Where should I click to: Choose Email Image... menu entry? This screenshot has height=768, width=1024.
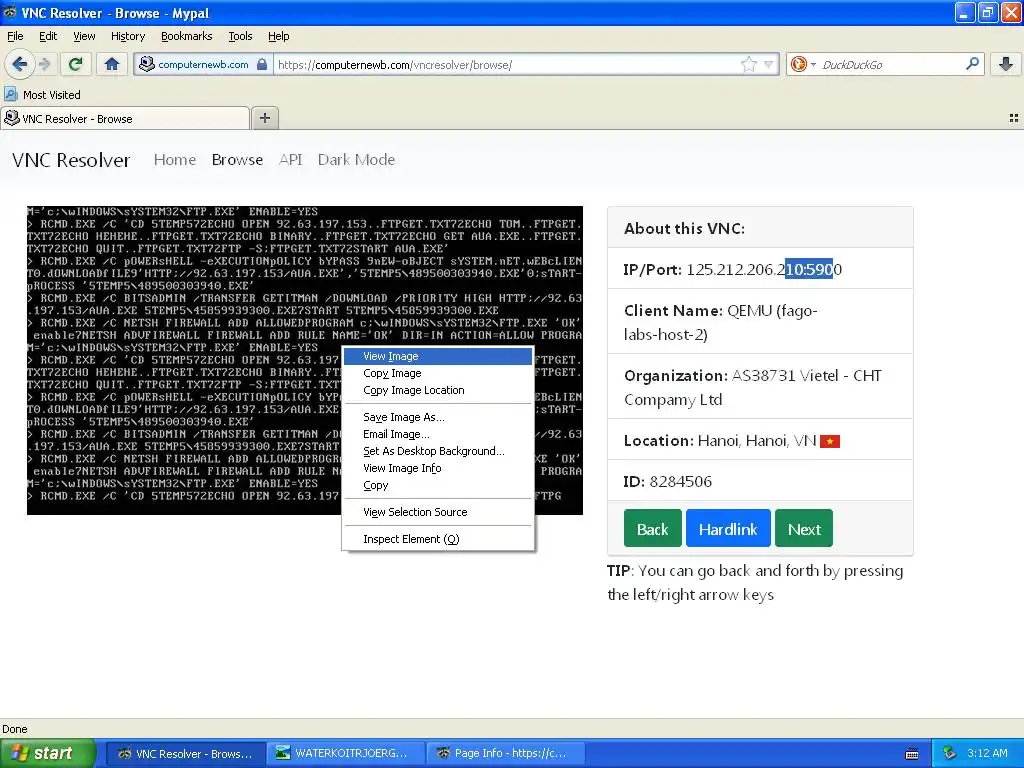coord(438,434)
